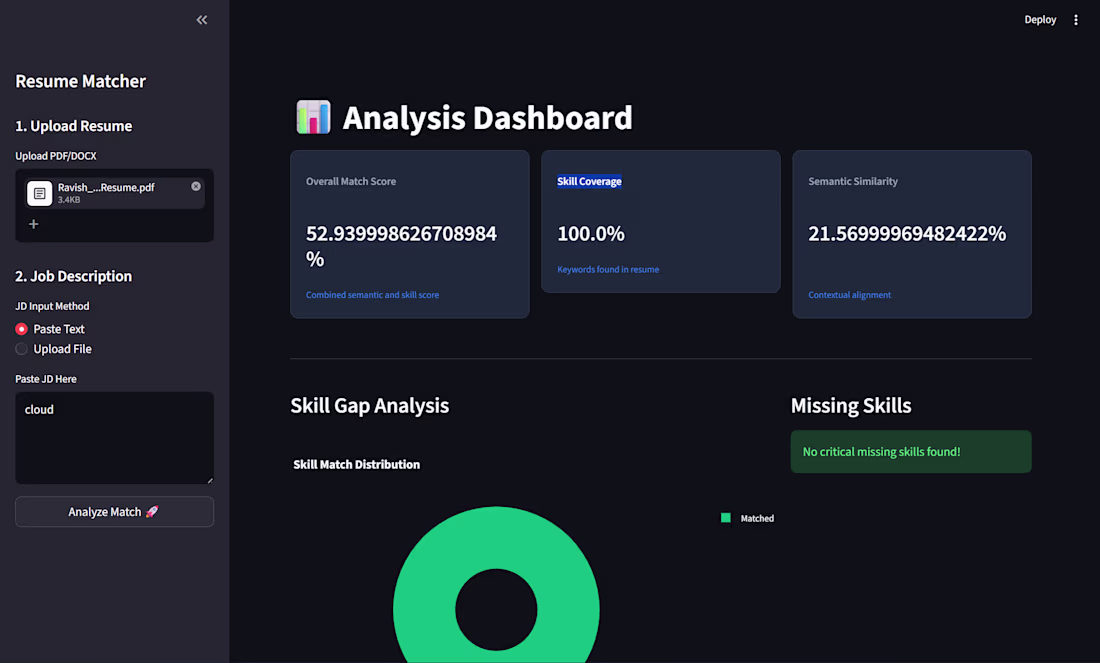Viewport: 1100px width, 663px height.
Task: Click the Skill Match Distribution chart title
Action: point(356,464)
